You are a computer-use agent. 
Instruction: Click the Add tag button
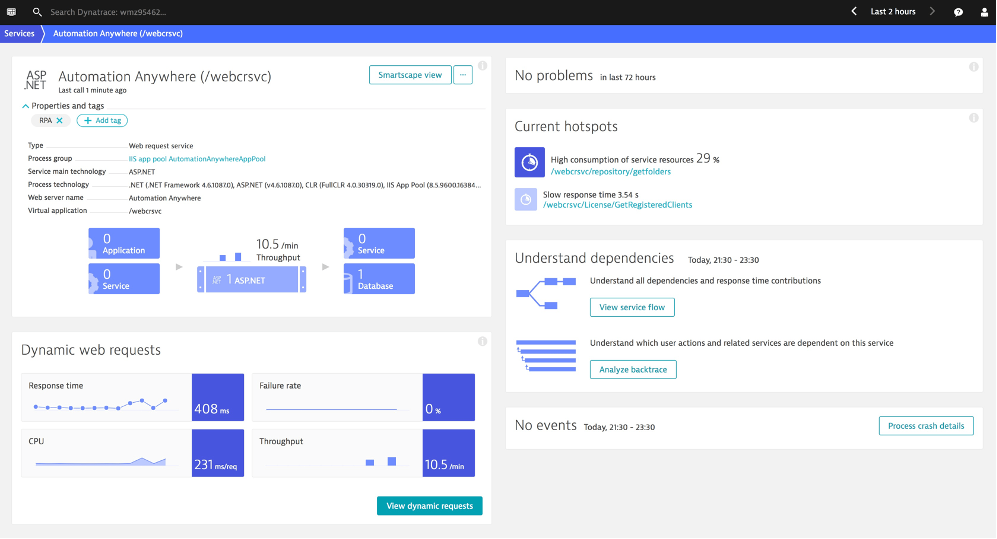[x=102, y=121]
